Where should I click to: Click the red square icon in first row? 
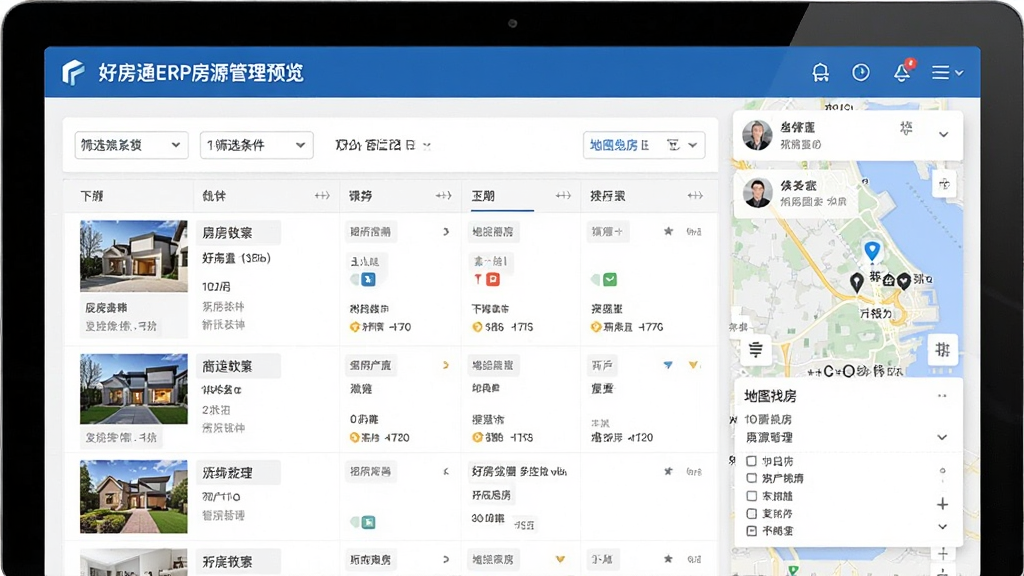(x=493, y=280)
